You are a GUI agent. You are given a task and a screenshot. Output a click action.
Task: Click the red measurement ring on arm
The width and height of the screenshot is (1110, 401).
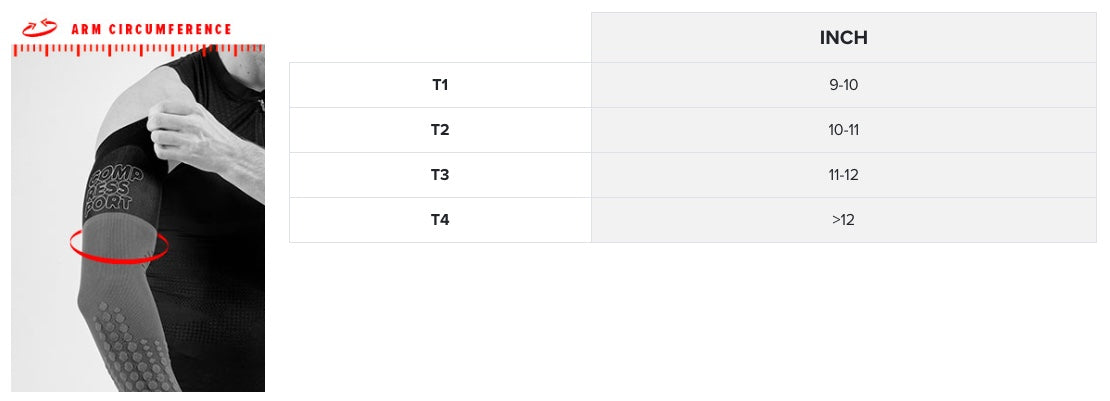[x=119, y=247]
